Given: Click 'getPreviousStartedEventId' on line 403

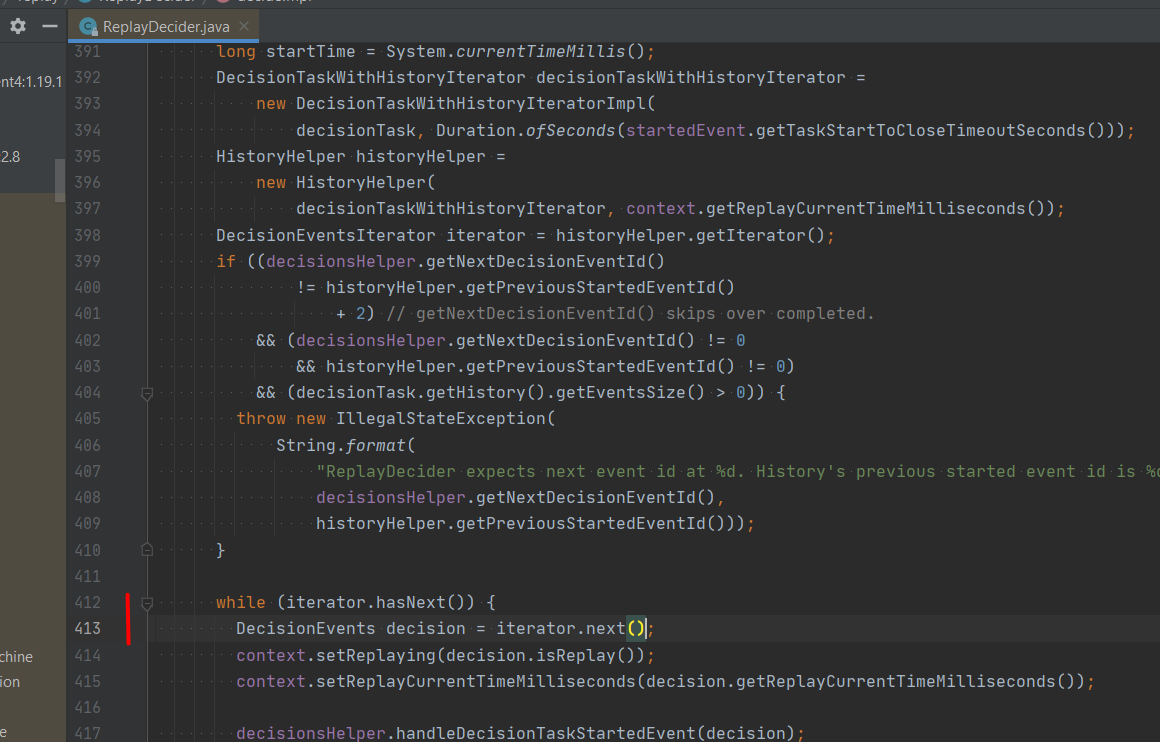Looking at the screenshot, I should 590,366.
